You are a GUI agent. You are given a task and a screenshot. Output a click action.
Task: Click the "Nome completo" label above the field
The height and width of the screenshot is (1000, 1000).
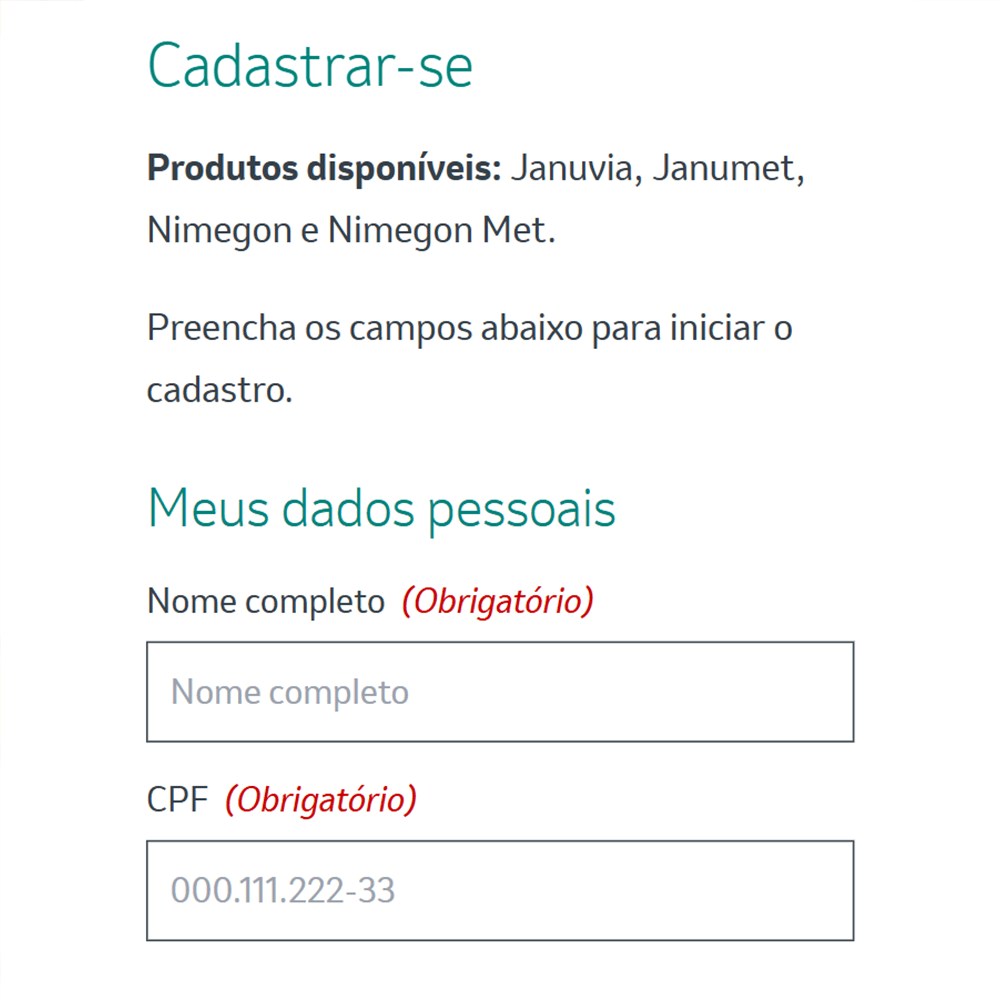point(265,602)
